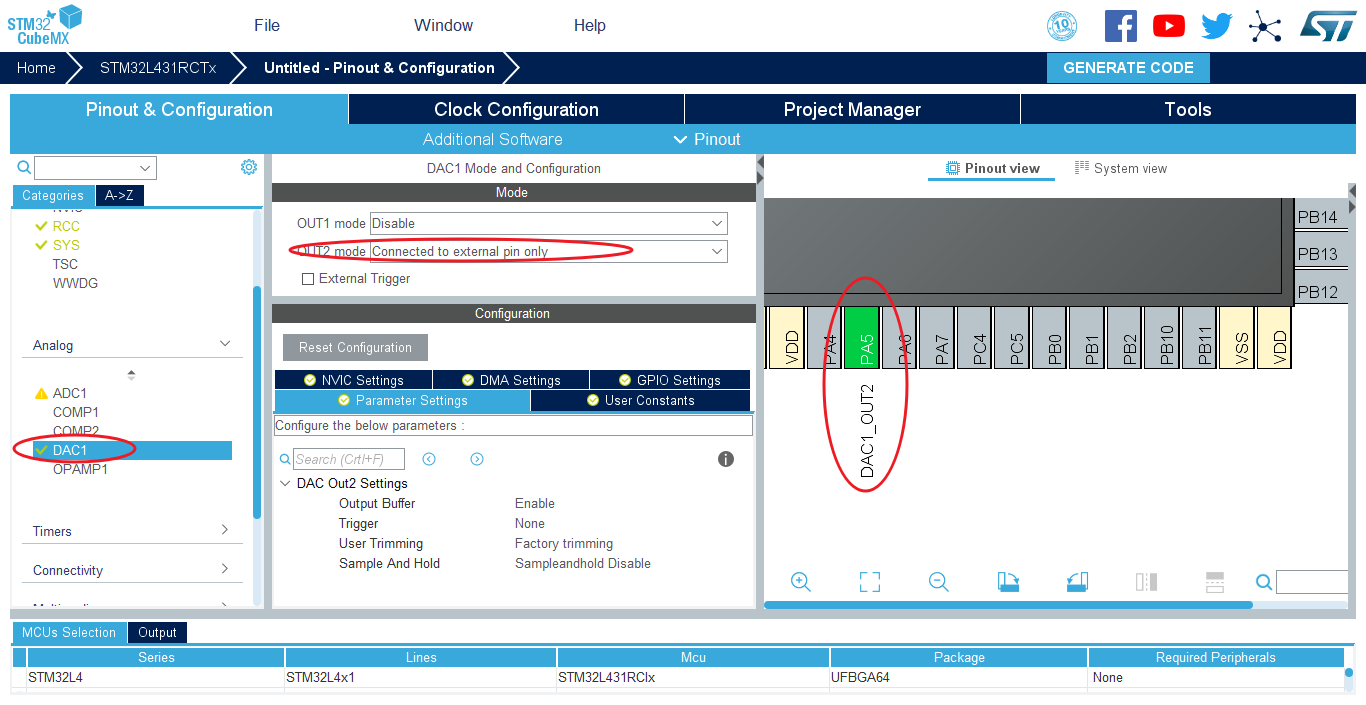
Task: Click Additional Software link
Action: (x=493, y=139)
